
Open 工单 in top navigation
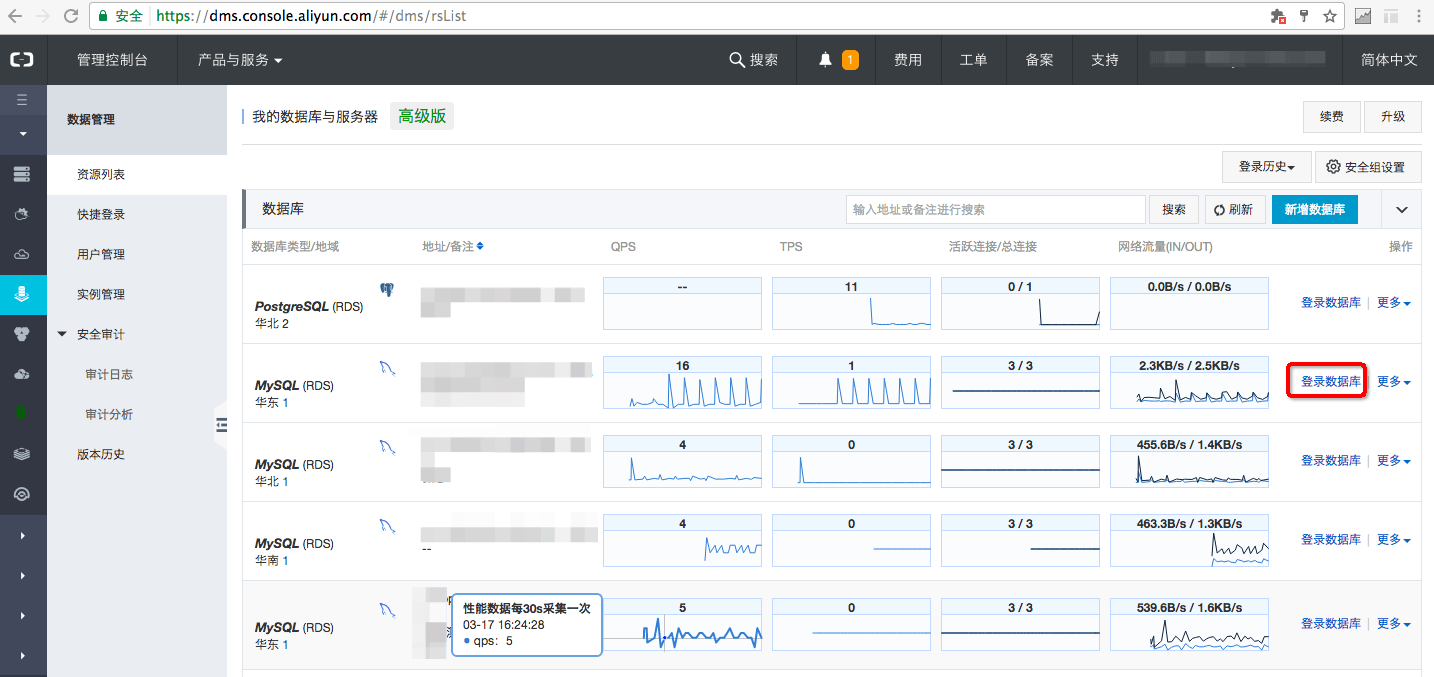[974, 60]
